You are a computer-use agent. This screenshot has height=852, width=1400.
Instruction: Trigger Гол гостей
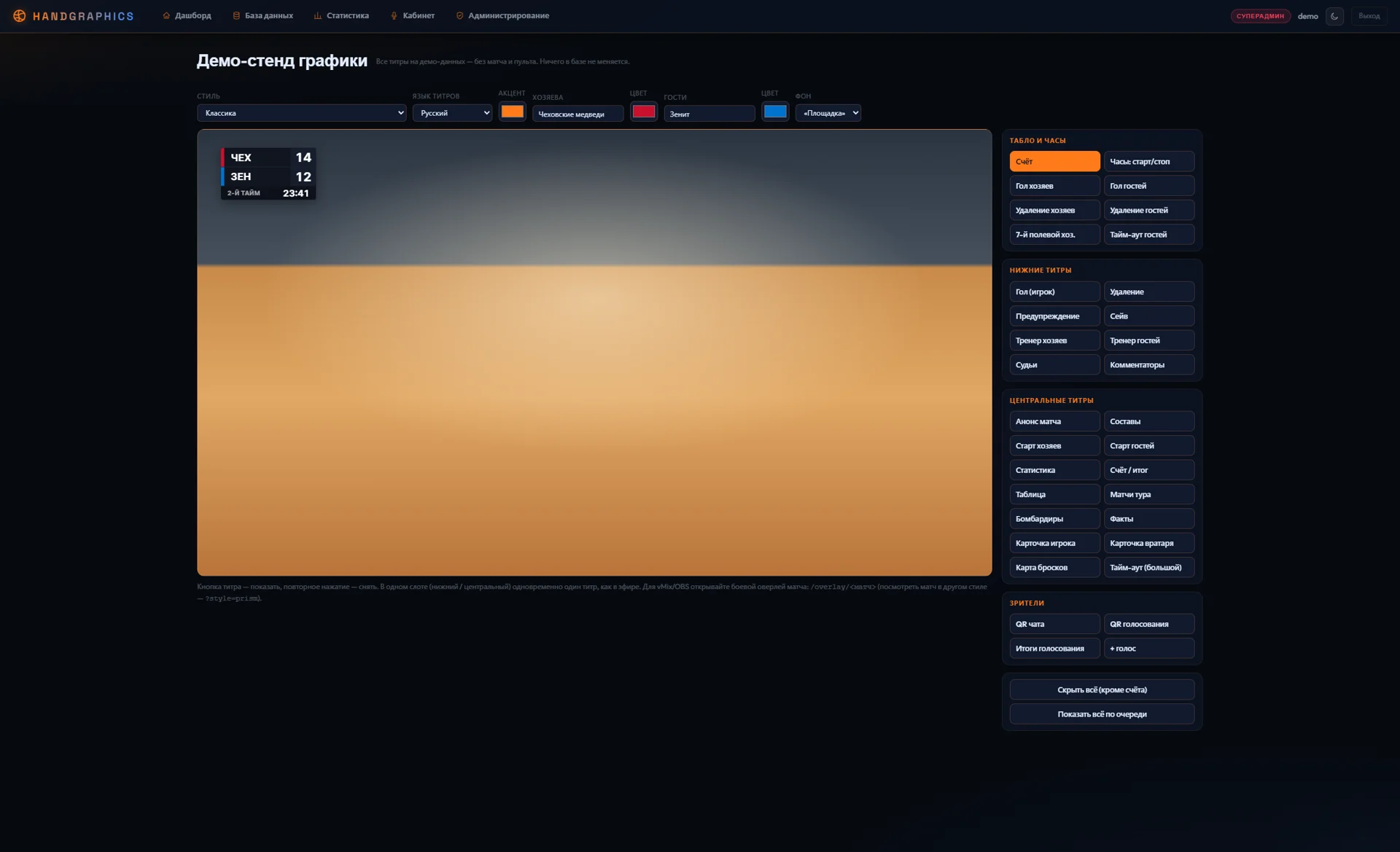point(1148,186)
